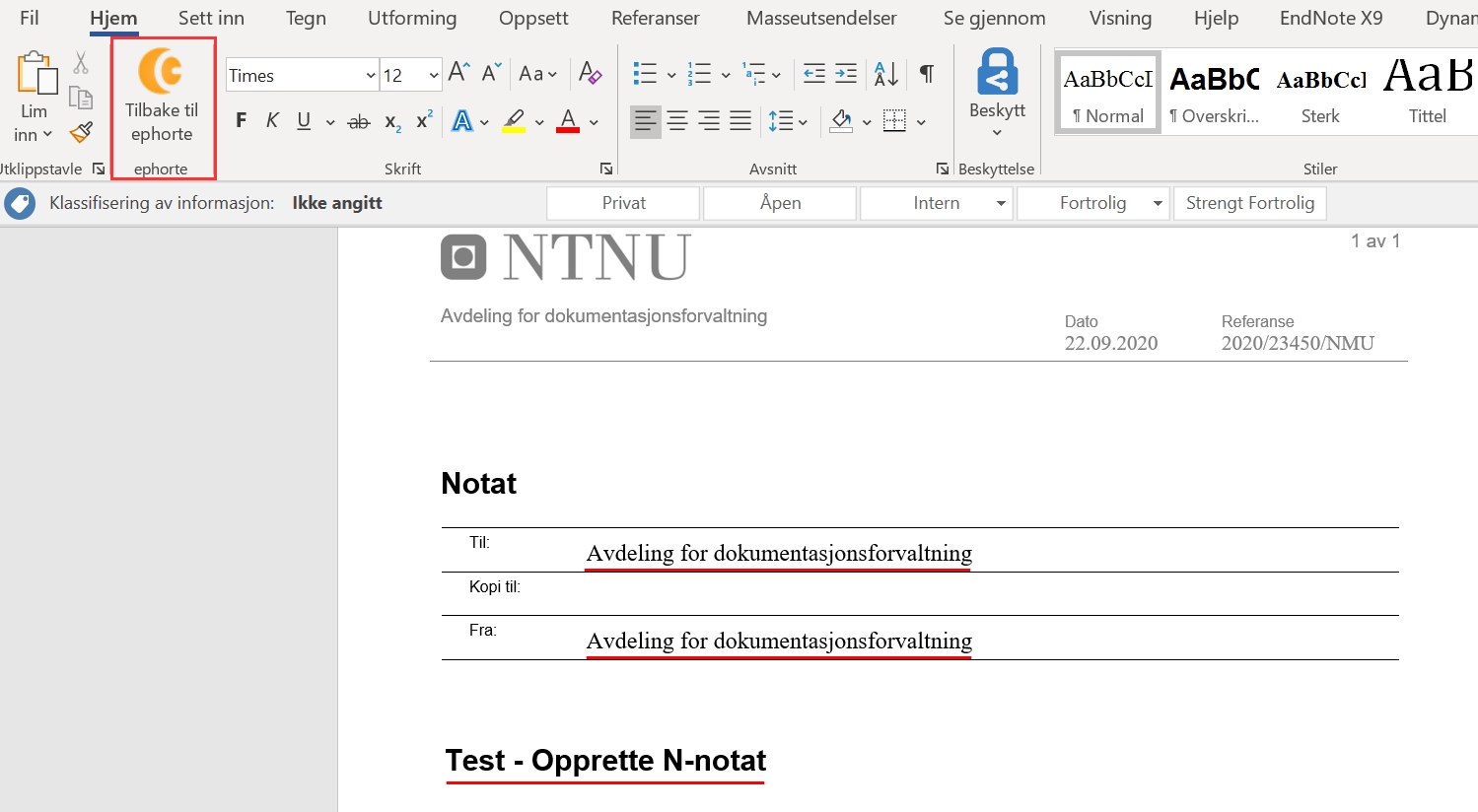
Task: Classify the document as Privat
Action: tap(623, 203)
